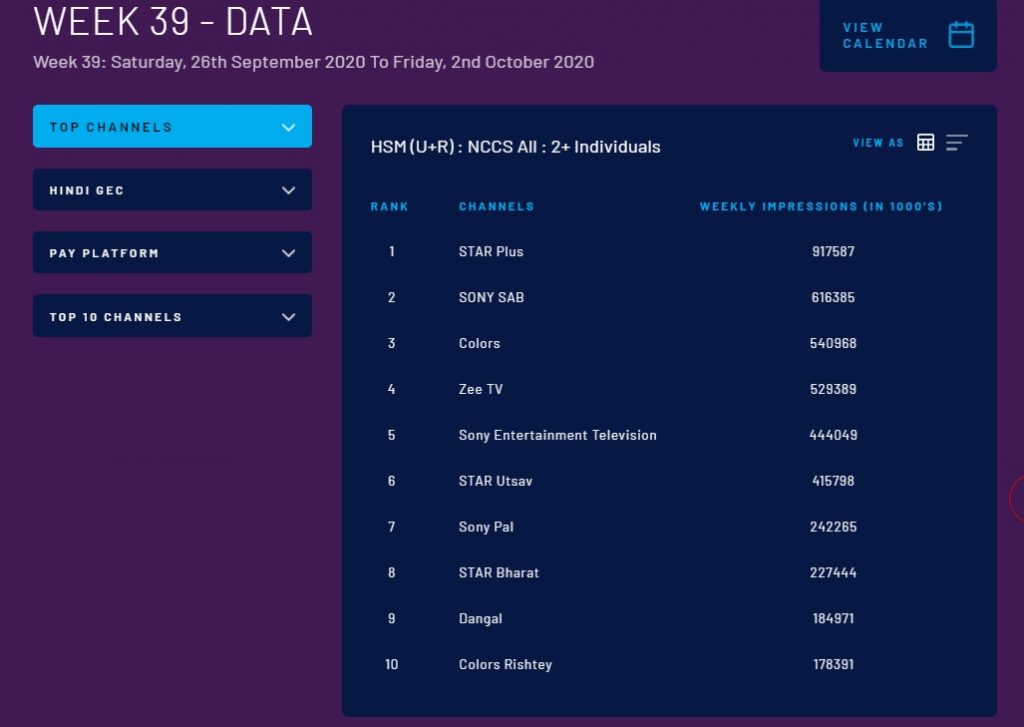Select the STAR Plus channel row
Viewport: 1024px width, 727px height.
pyautogui.click(x=490, y=252)
